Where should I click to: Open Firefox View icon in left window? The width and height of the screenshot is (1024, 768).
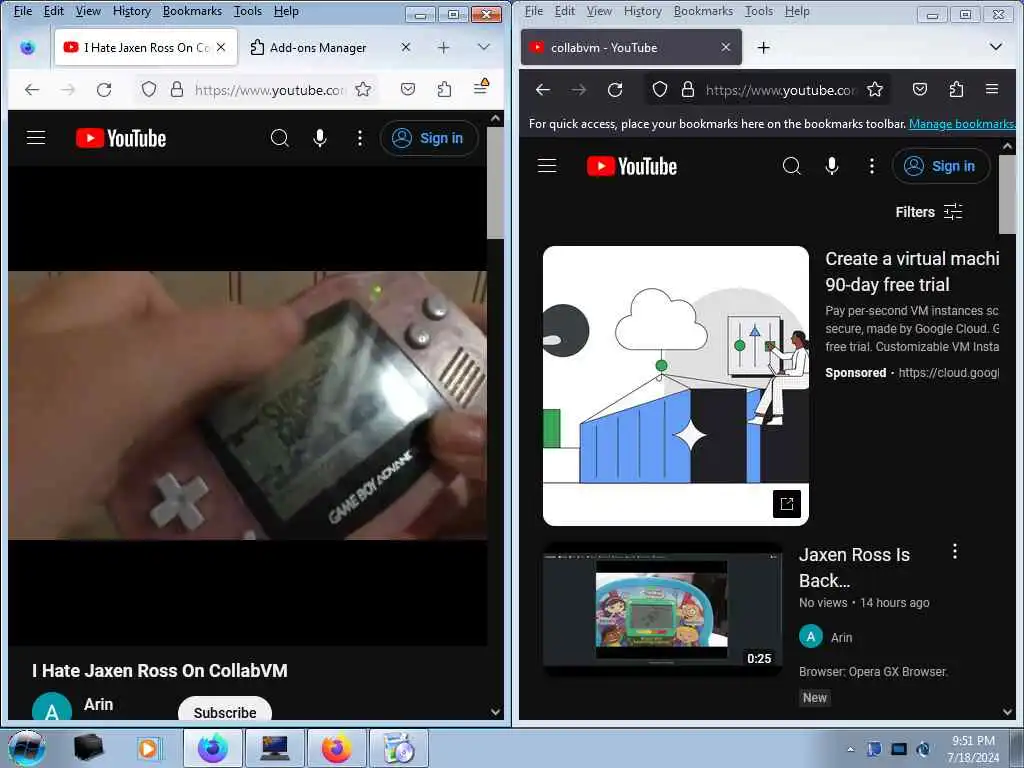[x=27, y=48]
